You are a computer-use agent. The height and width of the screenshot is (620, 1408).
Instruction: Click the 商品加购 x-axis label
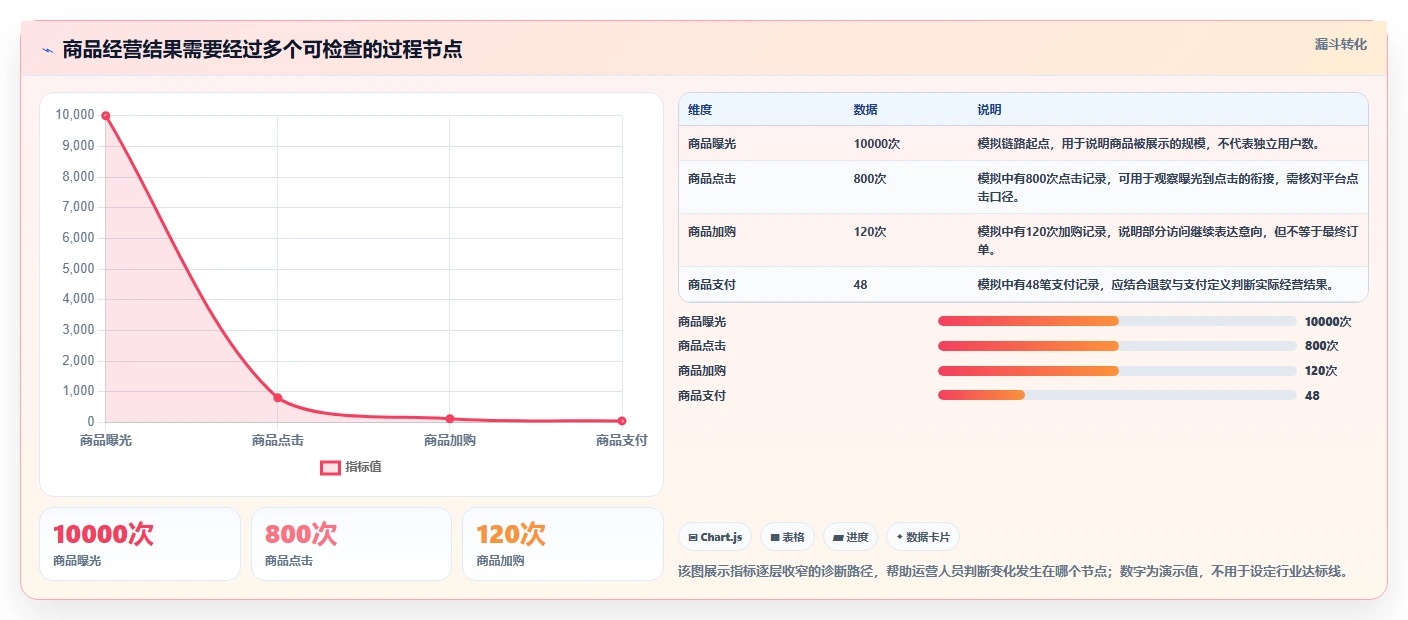[x=450, y=440]
